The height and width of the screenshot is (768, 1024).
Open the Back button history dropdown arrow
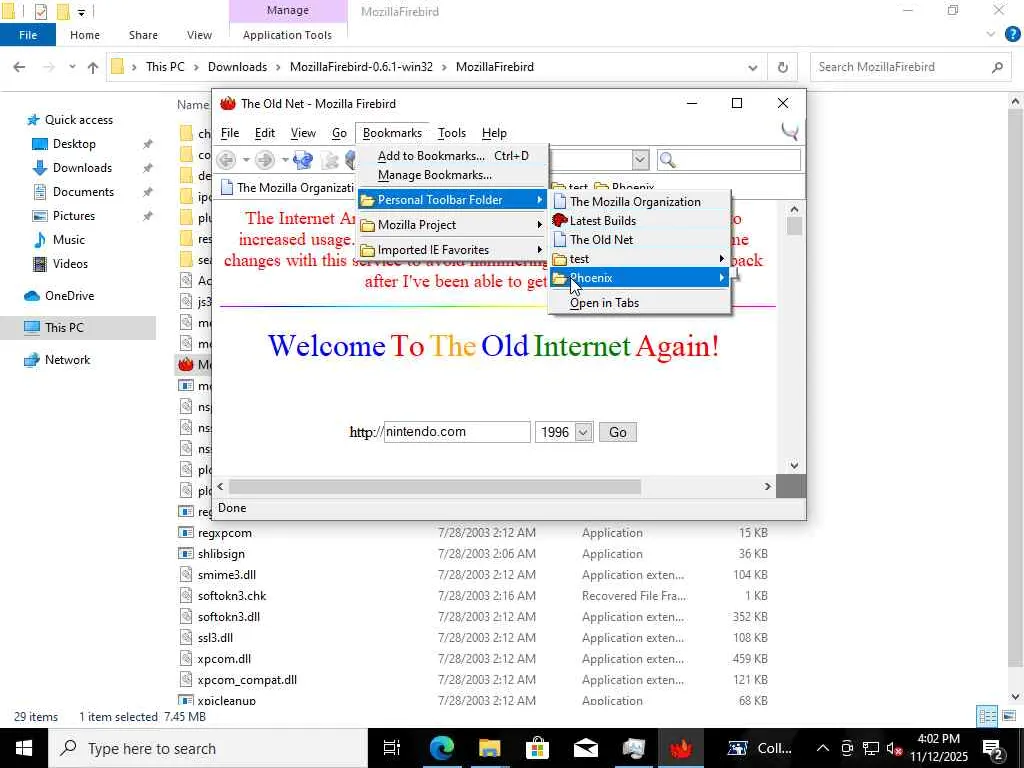click(246, 159)
